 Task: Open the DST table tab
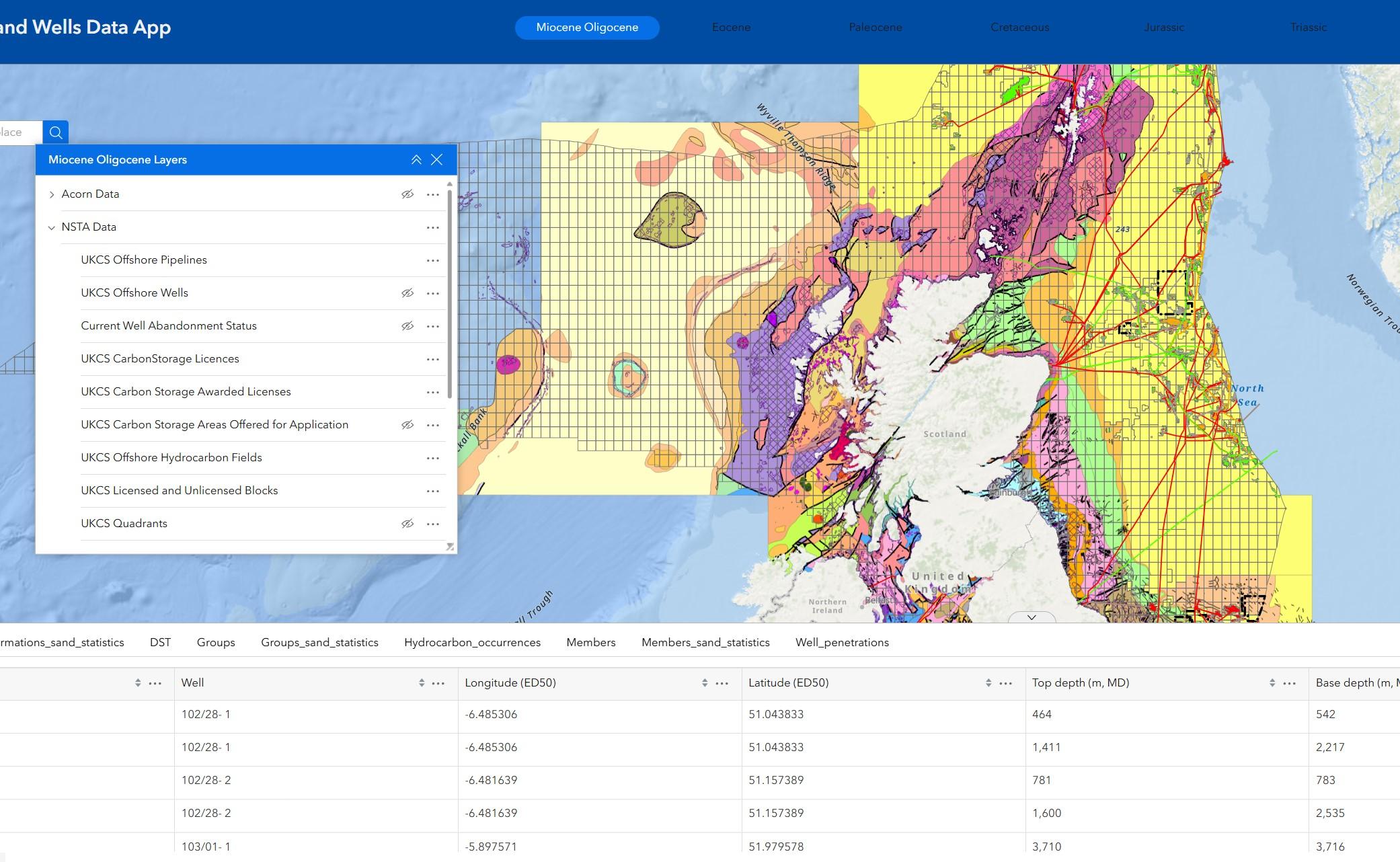tap(161, 643)
